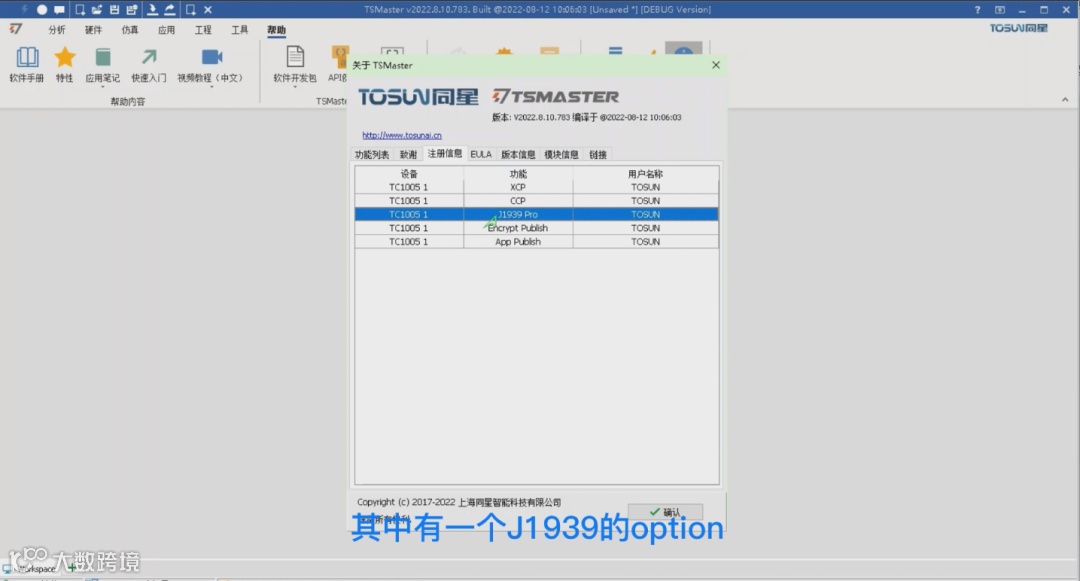Screen dimensions: 1080x581
Task: Click TOSUN in the Encrypt Publish row
Action: pyautogui.click(x=645, y=228)
